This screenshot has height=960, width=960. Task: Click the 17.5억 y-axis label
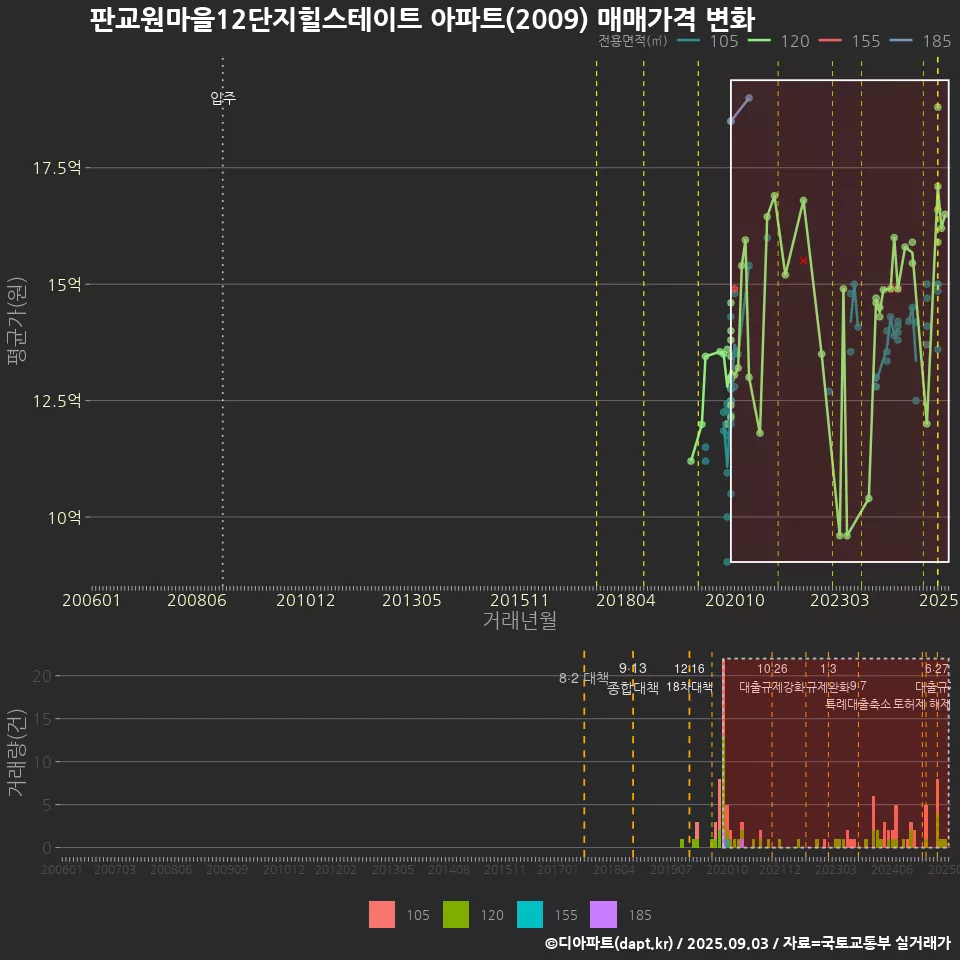(57, 168)
